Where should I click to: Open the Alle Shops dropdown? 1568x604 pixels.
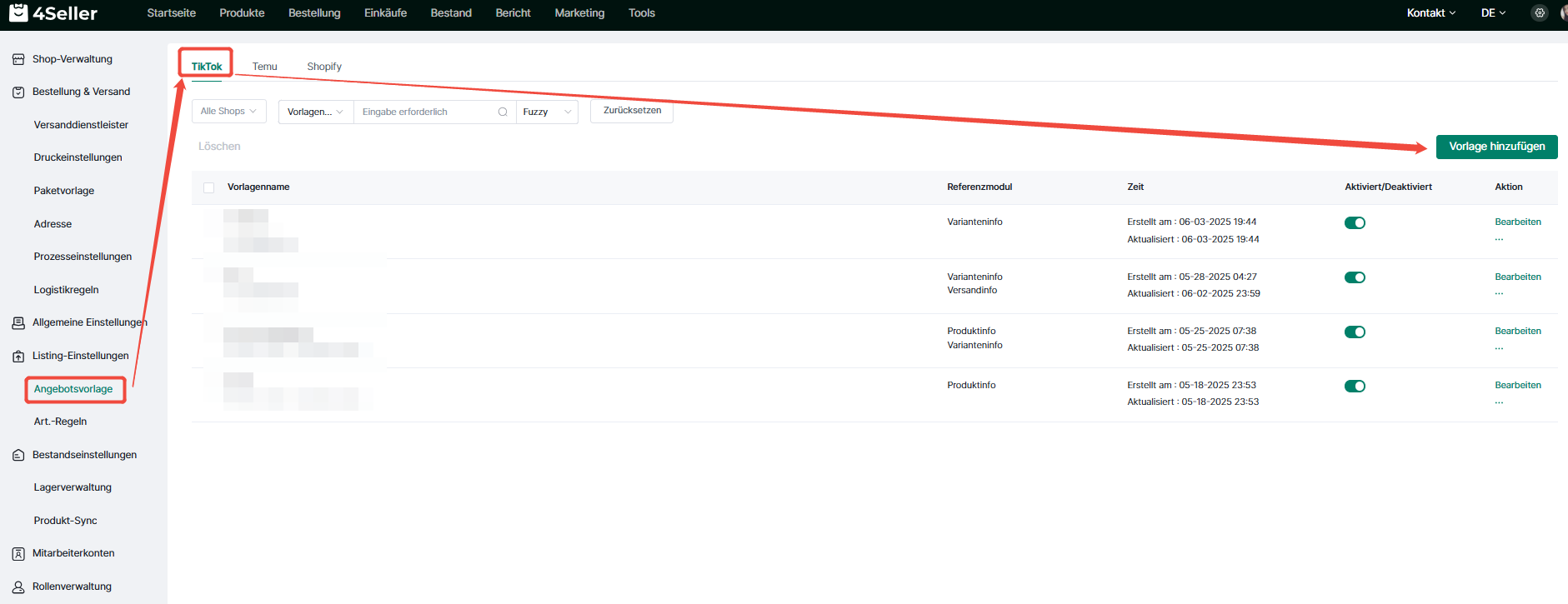click(x=229, y=112)
